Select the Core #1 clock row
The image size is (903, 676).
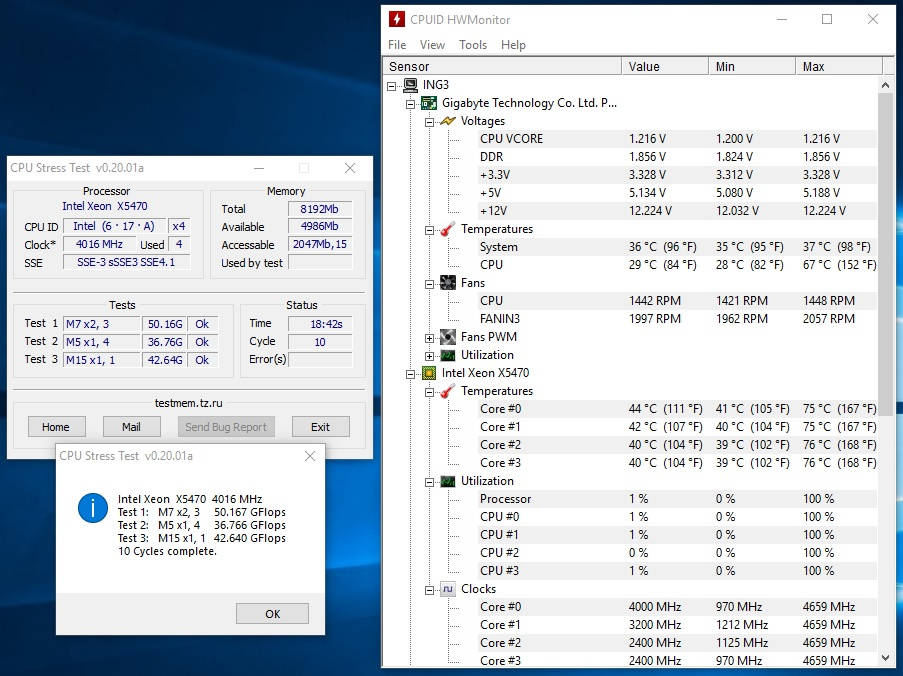point(677,625)
